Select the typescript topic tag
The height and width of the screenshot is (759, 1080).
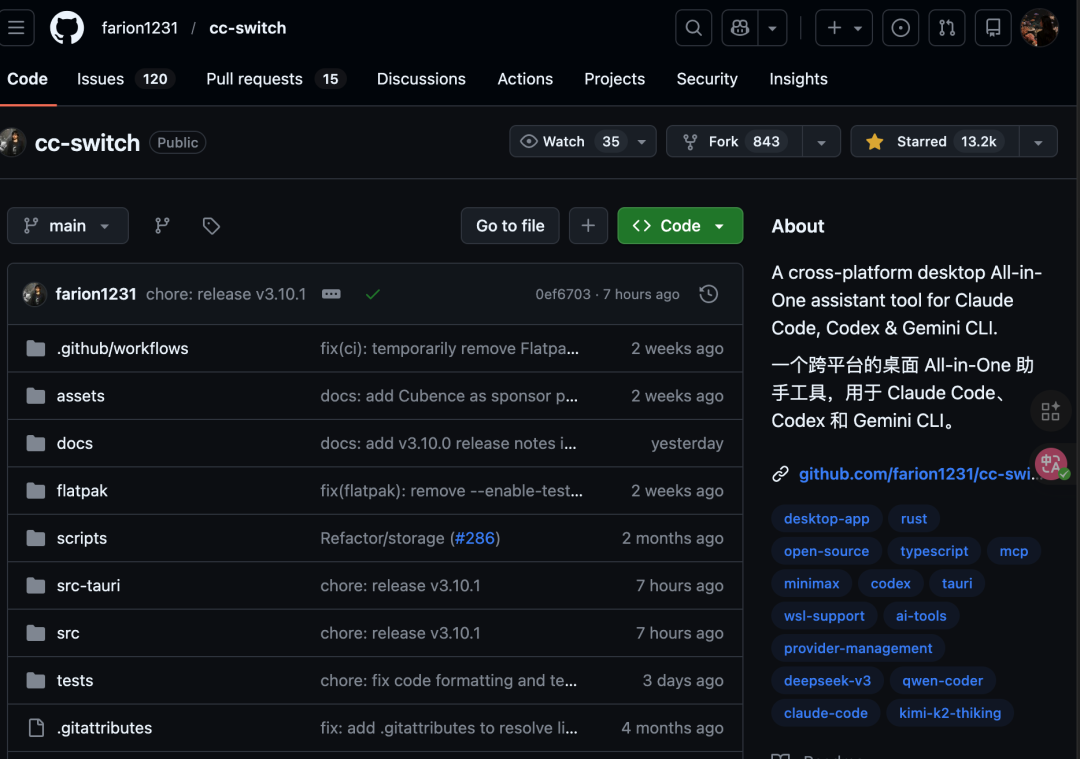(x=934, y=551)
